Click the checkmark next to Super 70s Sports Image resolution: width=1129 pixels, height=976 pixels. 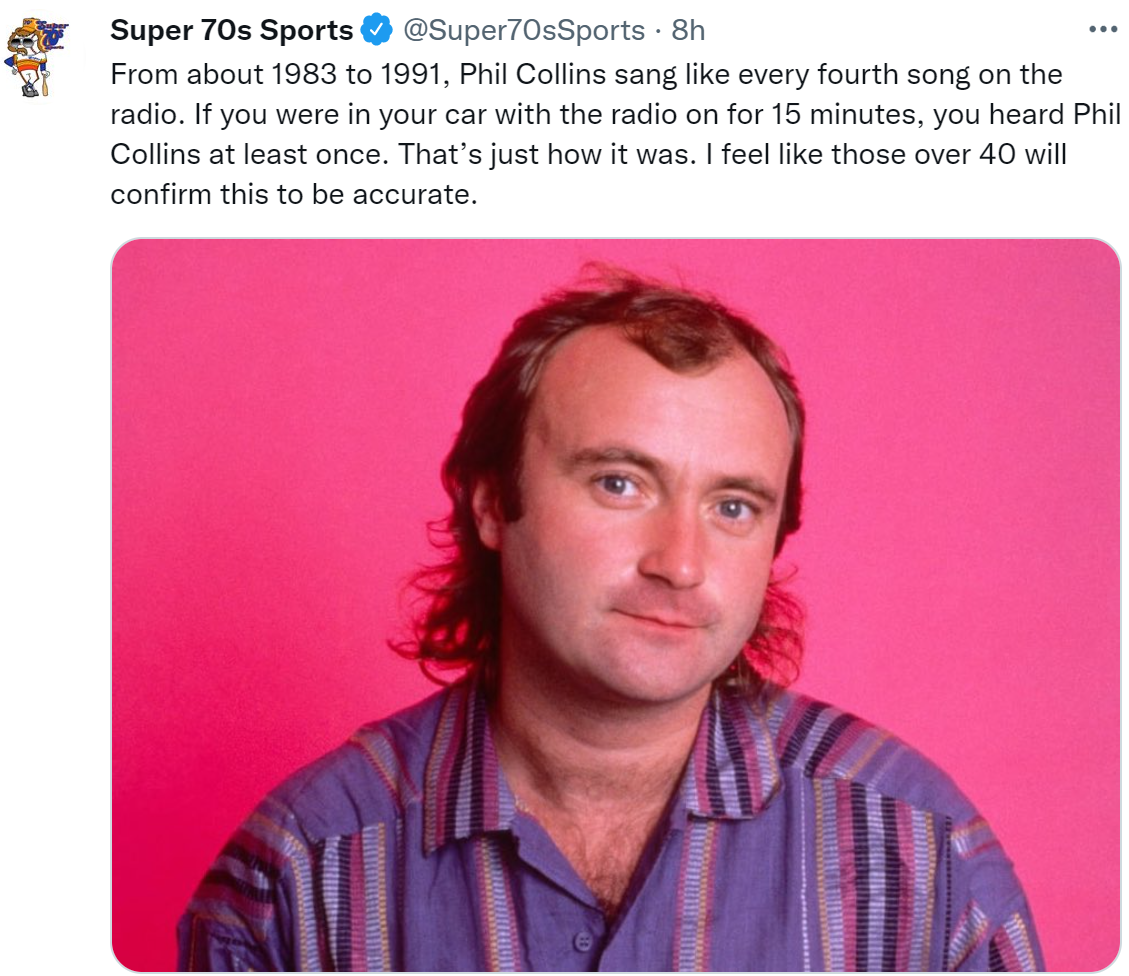[376, 30]
